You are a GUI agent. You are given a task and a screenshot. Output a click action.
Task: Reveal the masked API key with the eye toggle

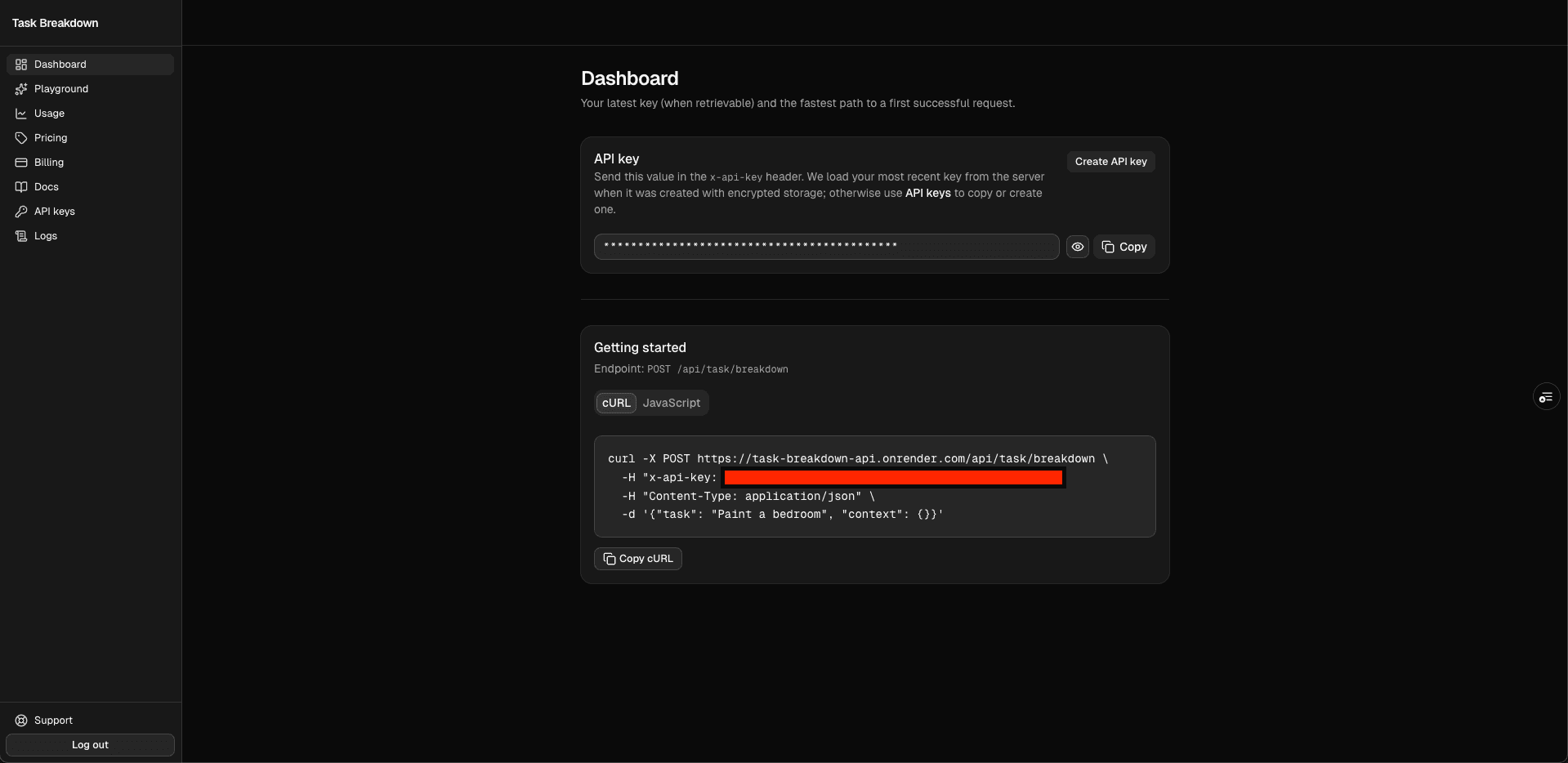click(1077, 247)
